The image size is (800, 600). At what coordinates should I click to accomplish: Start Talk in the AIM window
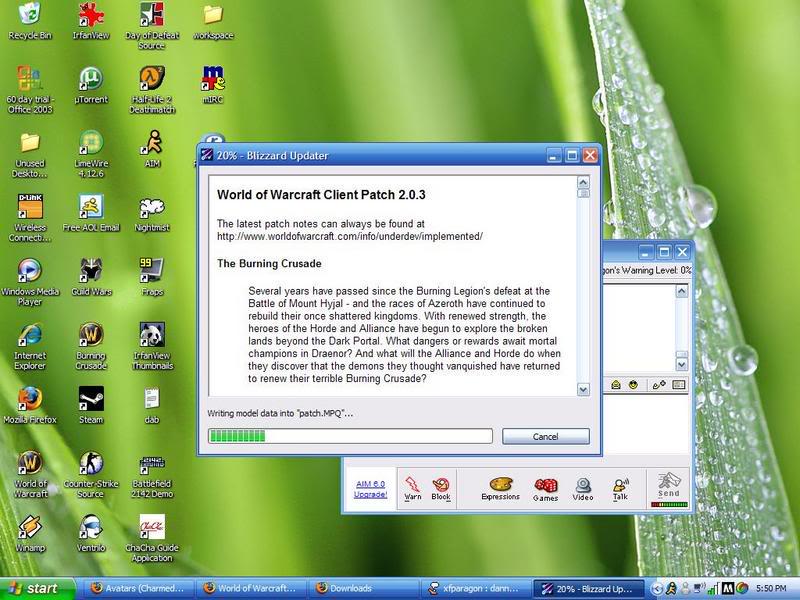[620, 489]
